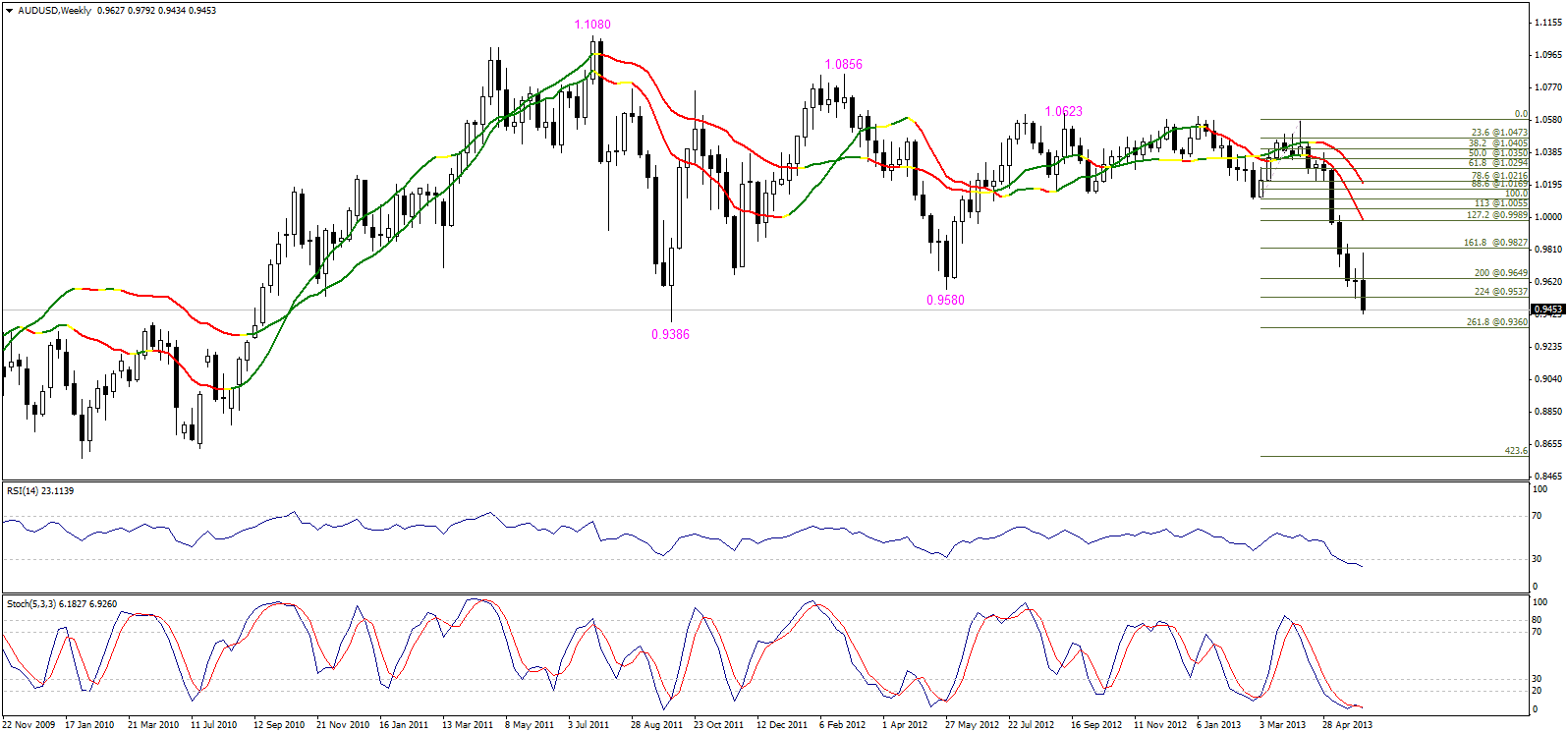Select the 3 Jul 2011 date label
Image resolution: width=1568 pixels, height=733 pixels.
pos(588,725)
